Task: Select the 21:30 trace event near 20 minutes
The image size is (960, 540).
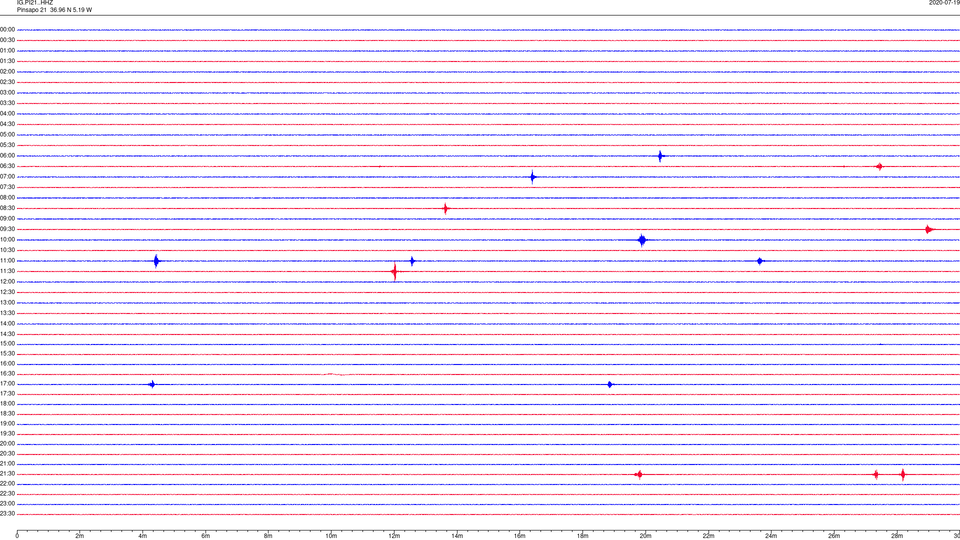Action: (x=639, y=474)
